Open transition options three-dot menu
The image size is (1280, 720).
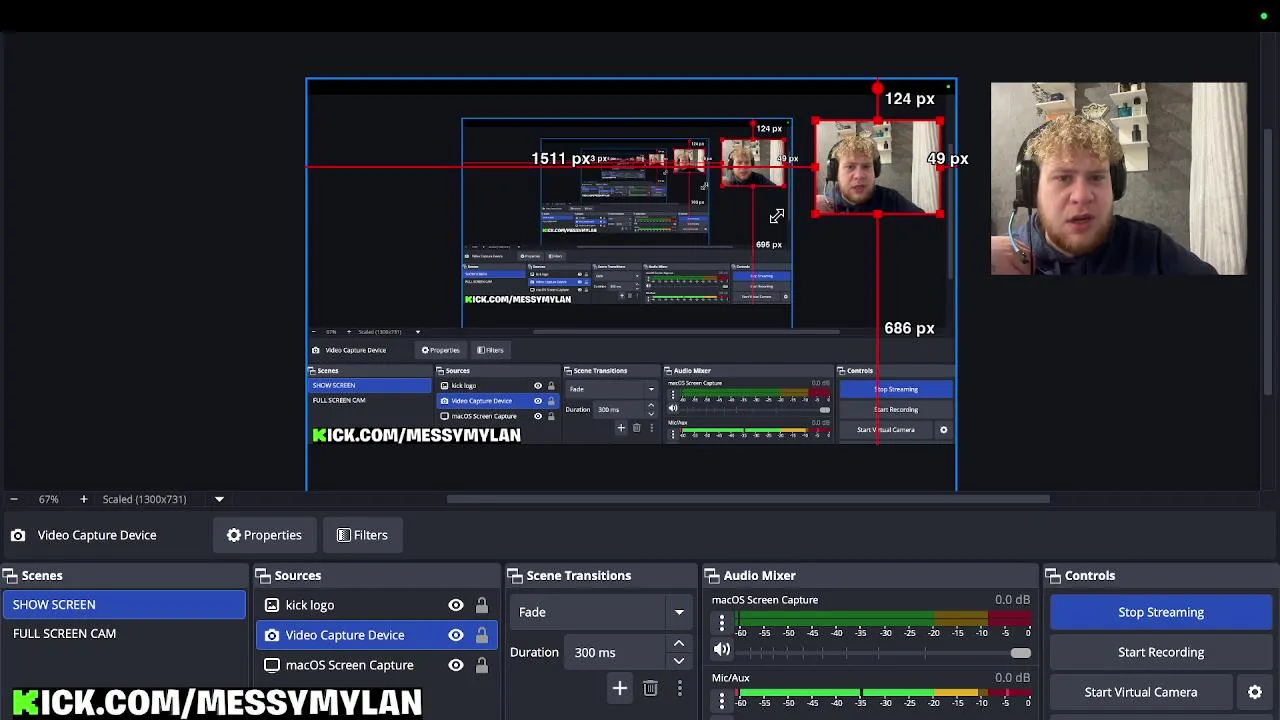[x=680, y=688]
